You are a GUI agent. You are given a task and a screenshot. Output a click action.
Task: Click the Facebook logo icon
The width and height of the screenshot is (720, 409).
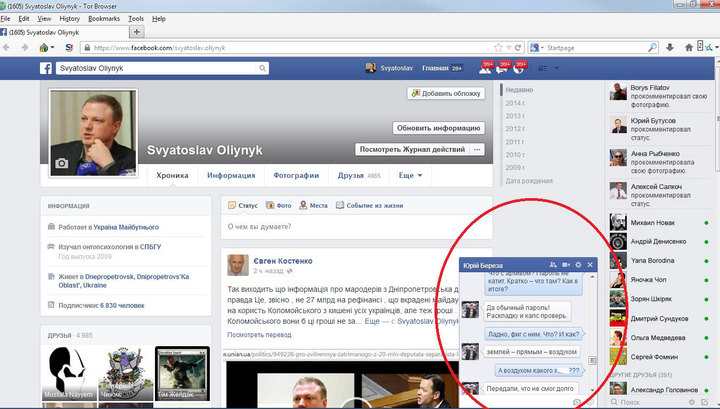click(46, 68)
